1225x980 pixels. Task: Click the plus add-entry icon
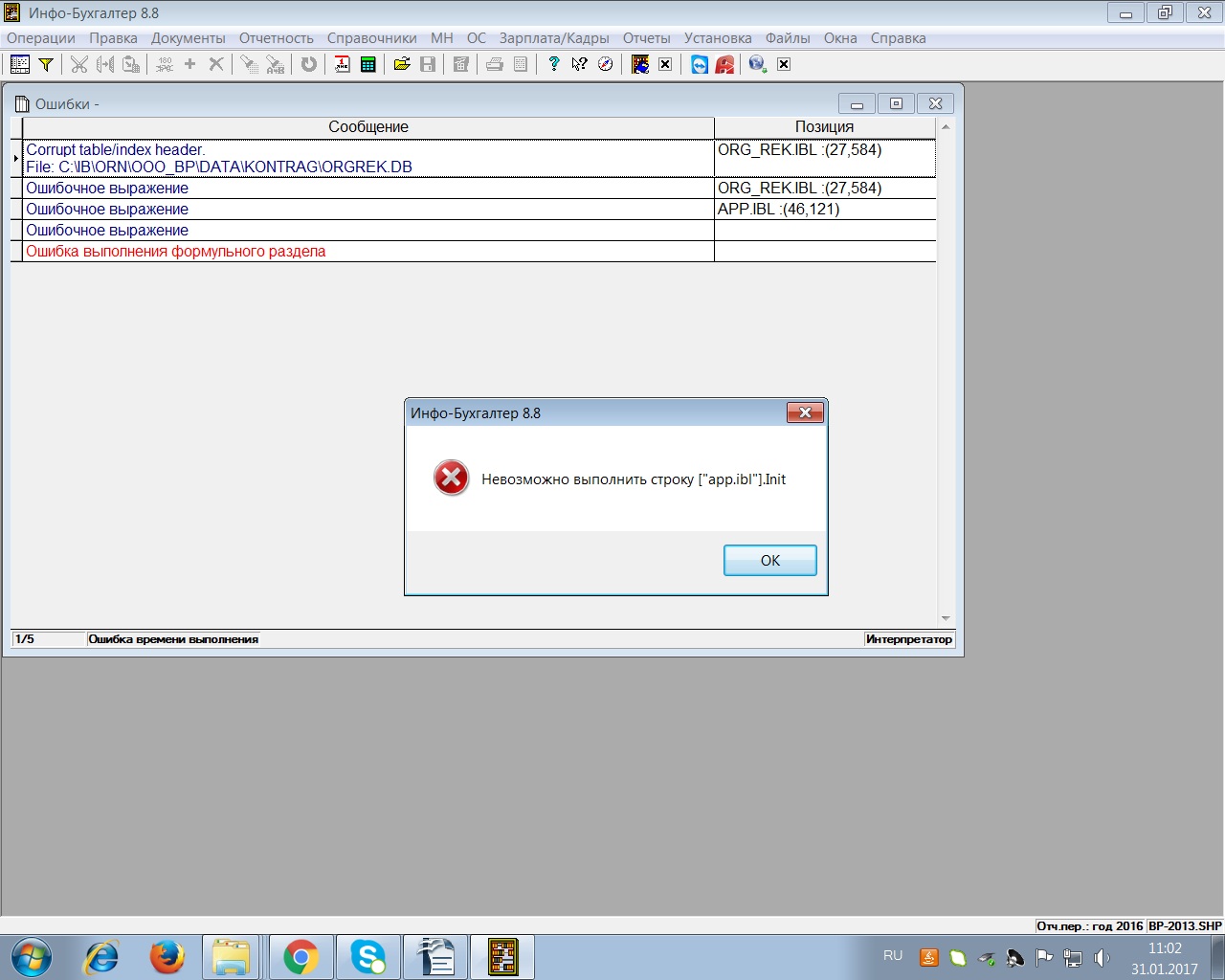[x=189, y=64]
